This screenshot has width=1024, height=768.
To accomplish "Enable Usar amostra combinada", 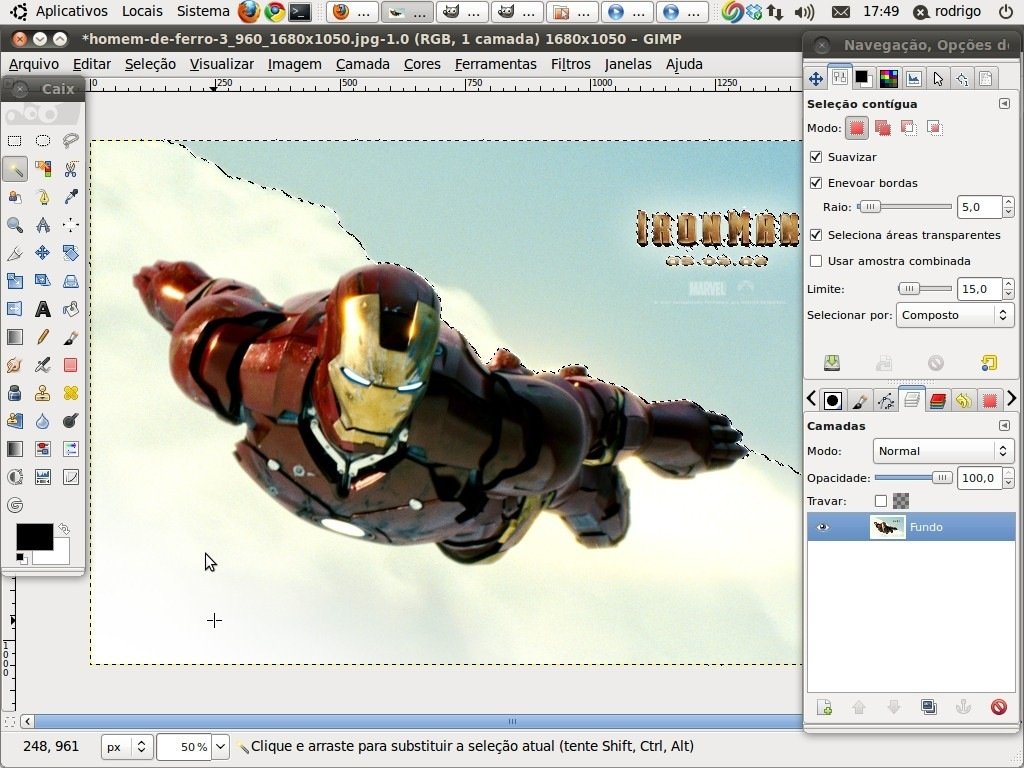I will pyautogui.click(x=816, y=261).
